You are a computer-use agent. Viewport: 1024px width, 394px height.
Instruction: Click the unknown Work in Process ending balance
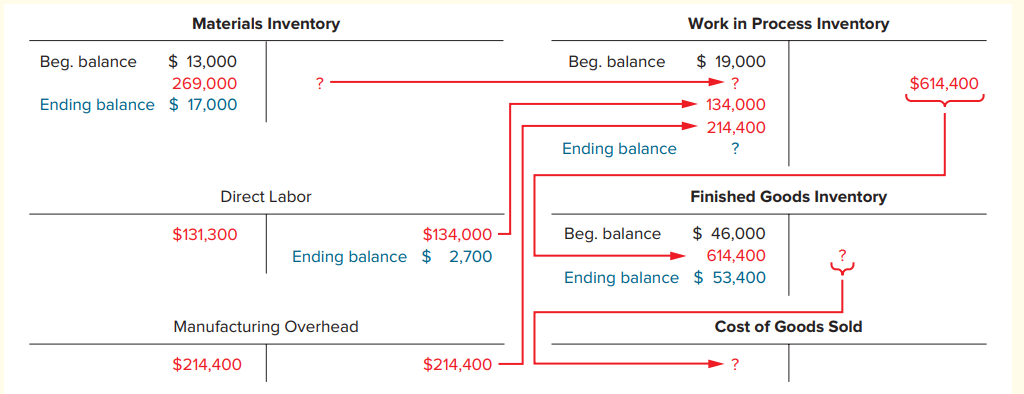[735, 149]
